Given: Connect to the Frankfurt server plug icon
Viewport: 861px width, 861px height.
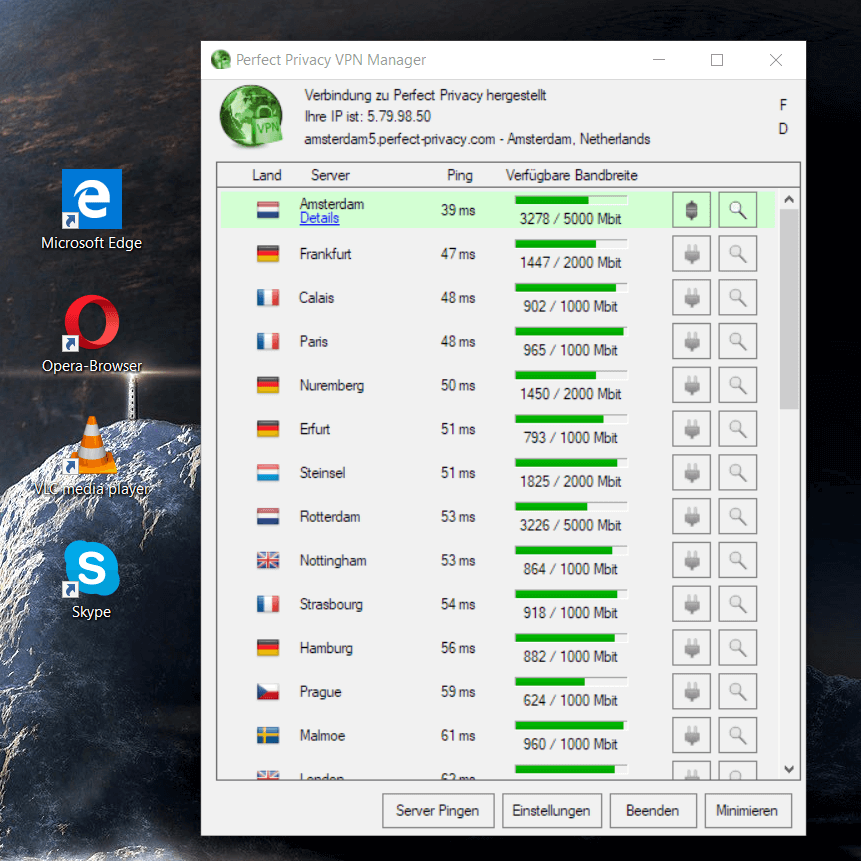Looking at the screenshot, I should coord(691,254).
